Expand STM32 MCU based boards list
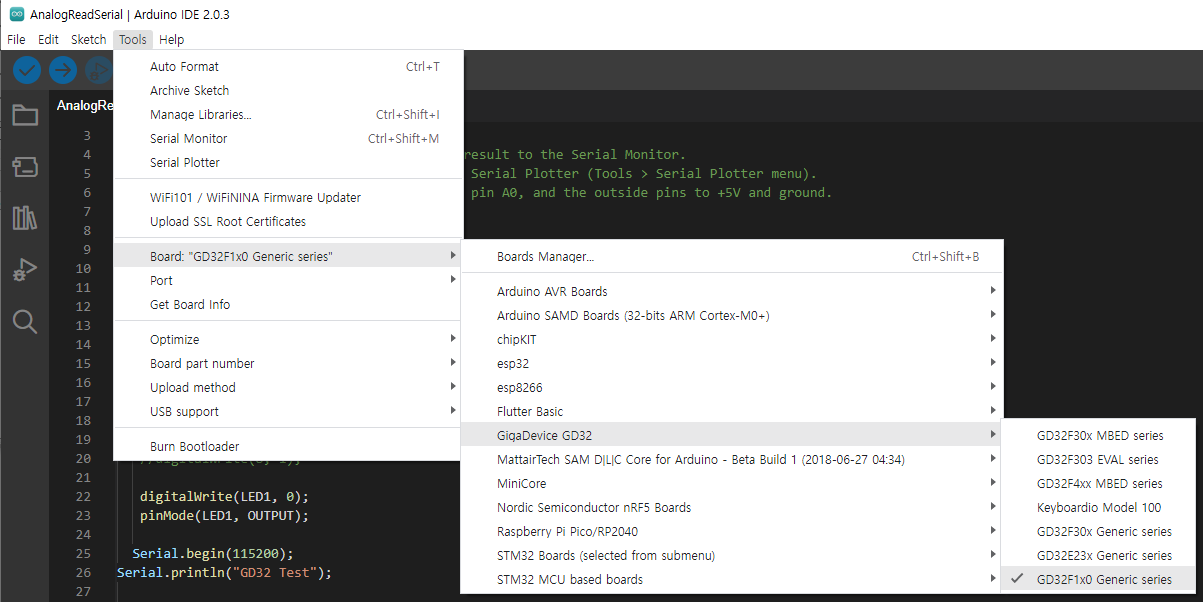Screen dimensions: 1203x602 (731, 580)
